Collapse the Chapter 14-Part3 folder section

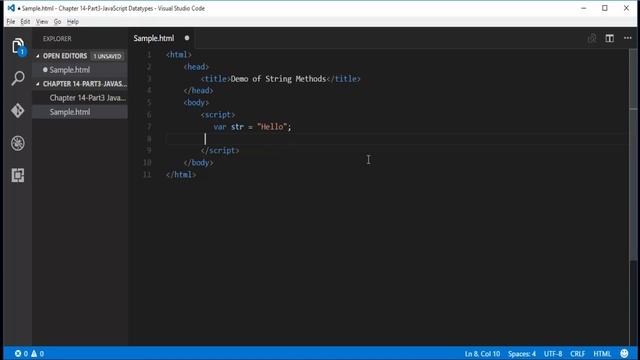click(38, 84)
